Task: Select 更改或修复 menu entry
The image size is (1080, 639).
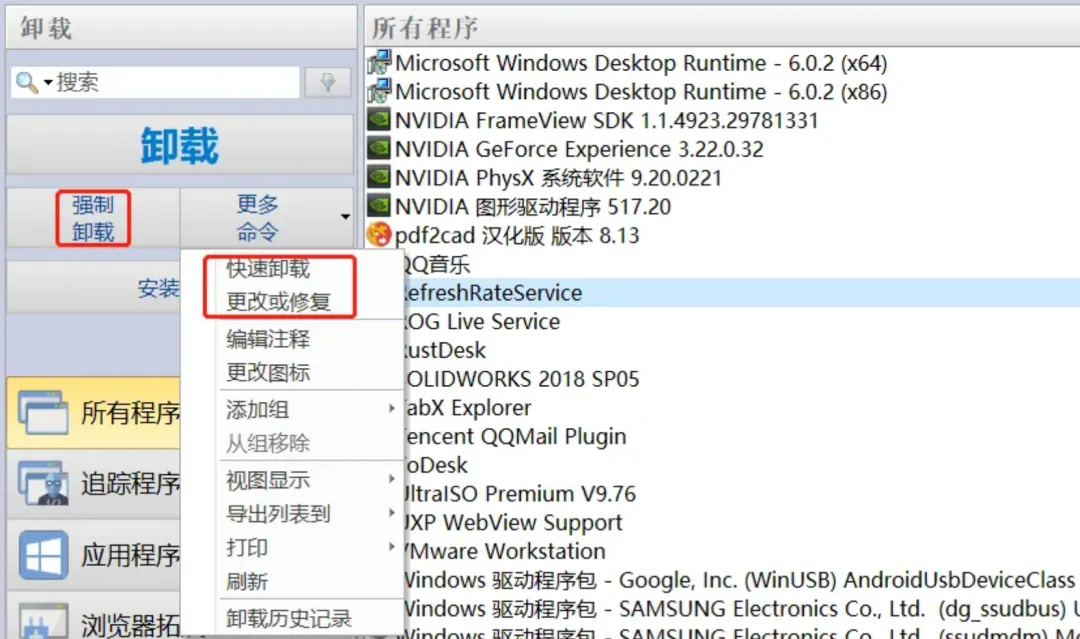Action: pyautogui.click(x=278, y=302)
